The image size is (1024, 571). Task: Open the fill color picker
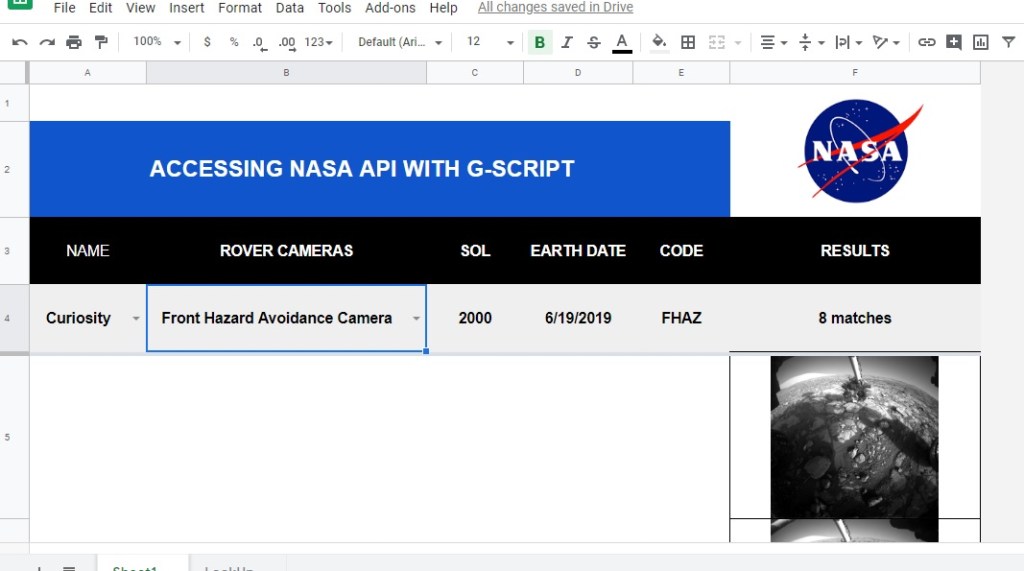click(658, 42)
